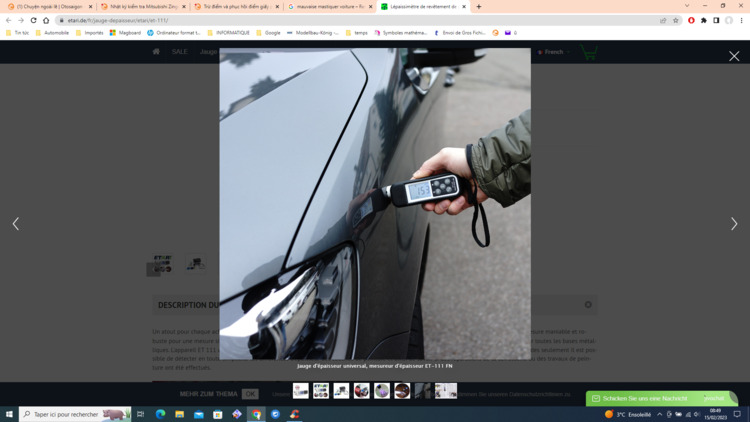The image size is (750, 422).
Task: Open the tab search dropdown arrow
Action: pos(687,6)
